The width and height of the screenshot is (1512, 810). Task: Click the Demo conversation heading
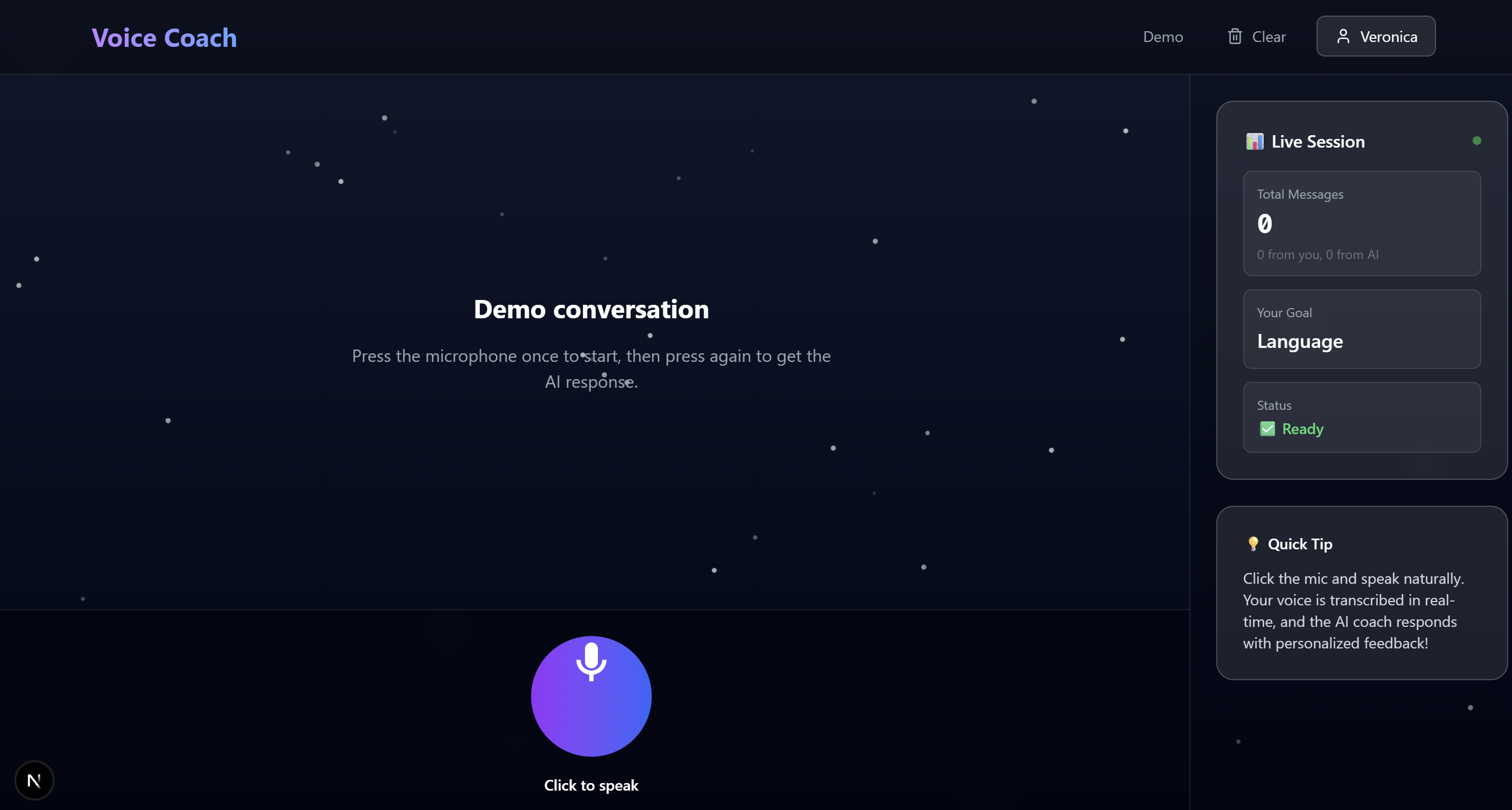pyautogui.click(x=591, y=309)
